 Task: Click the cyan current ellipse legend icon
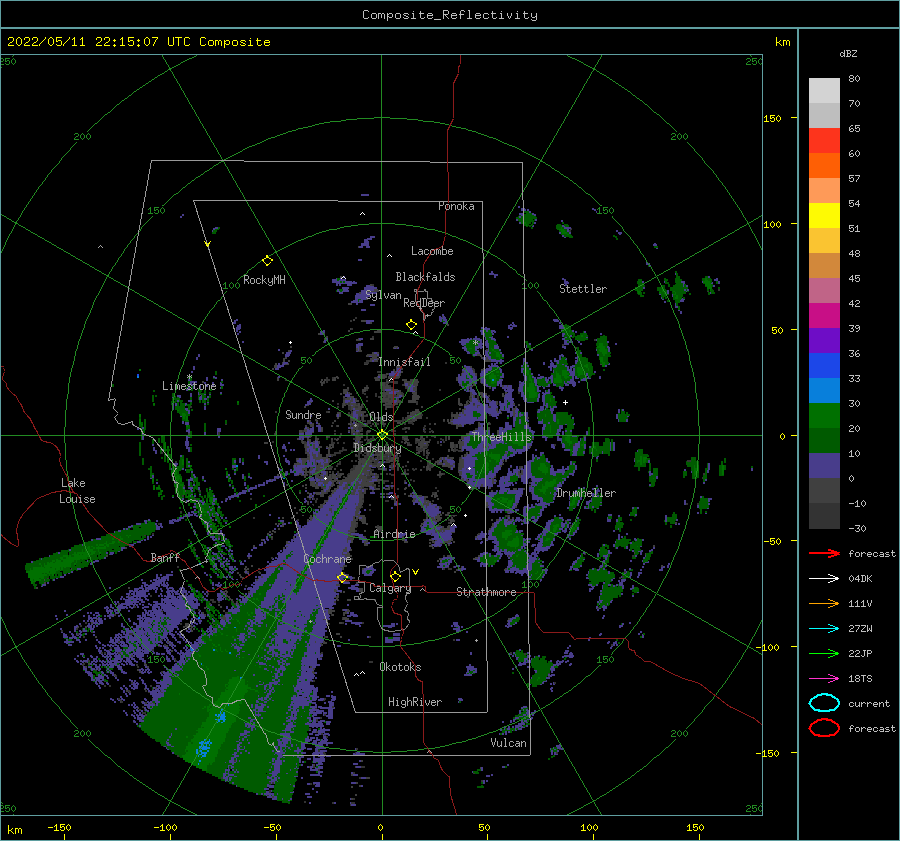(824, 703)
